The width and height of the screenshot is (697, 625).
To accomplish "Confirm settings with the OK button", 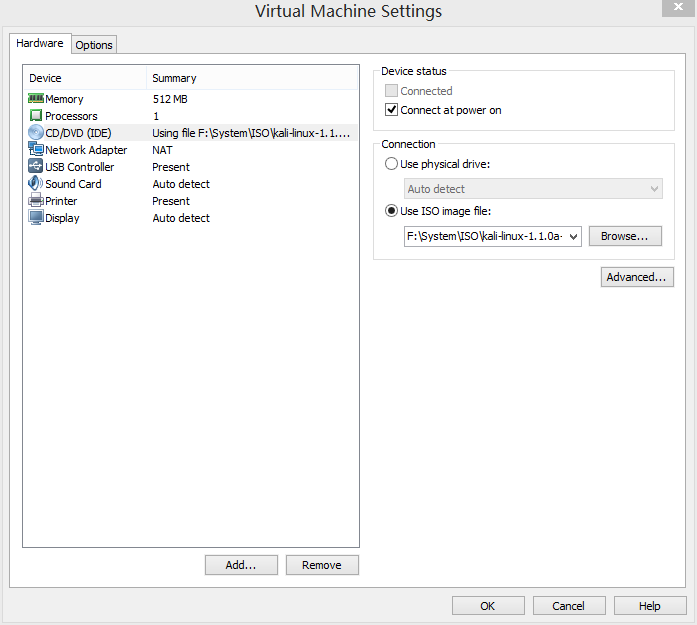I will pyautogui.click(x=488, y=606).
